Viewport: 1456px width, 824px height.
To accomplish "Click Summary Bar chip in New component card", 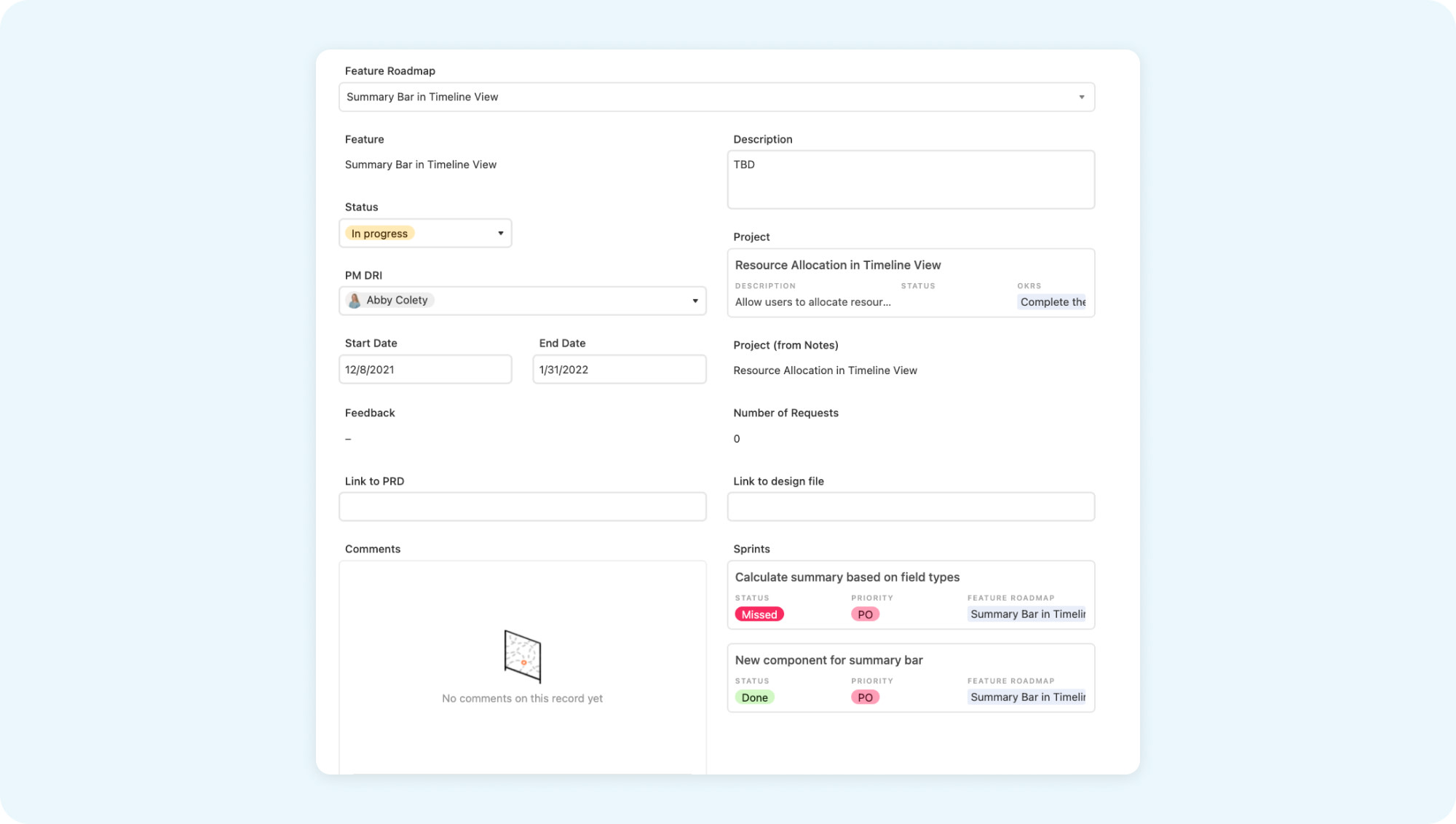I will (x=1026, y=697).
